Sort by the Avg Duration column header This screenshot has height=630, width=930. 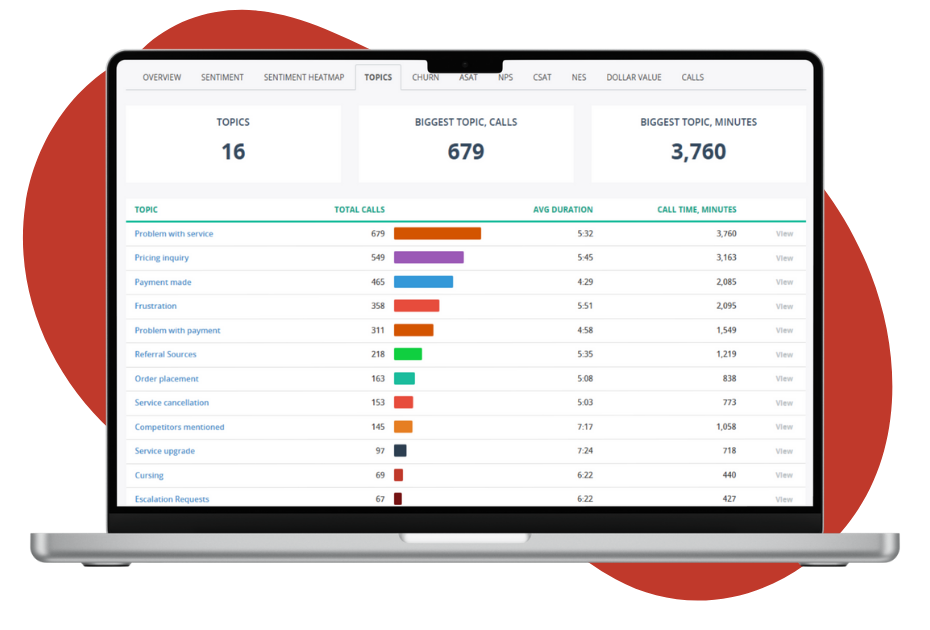click(563, 210)
